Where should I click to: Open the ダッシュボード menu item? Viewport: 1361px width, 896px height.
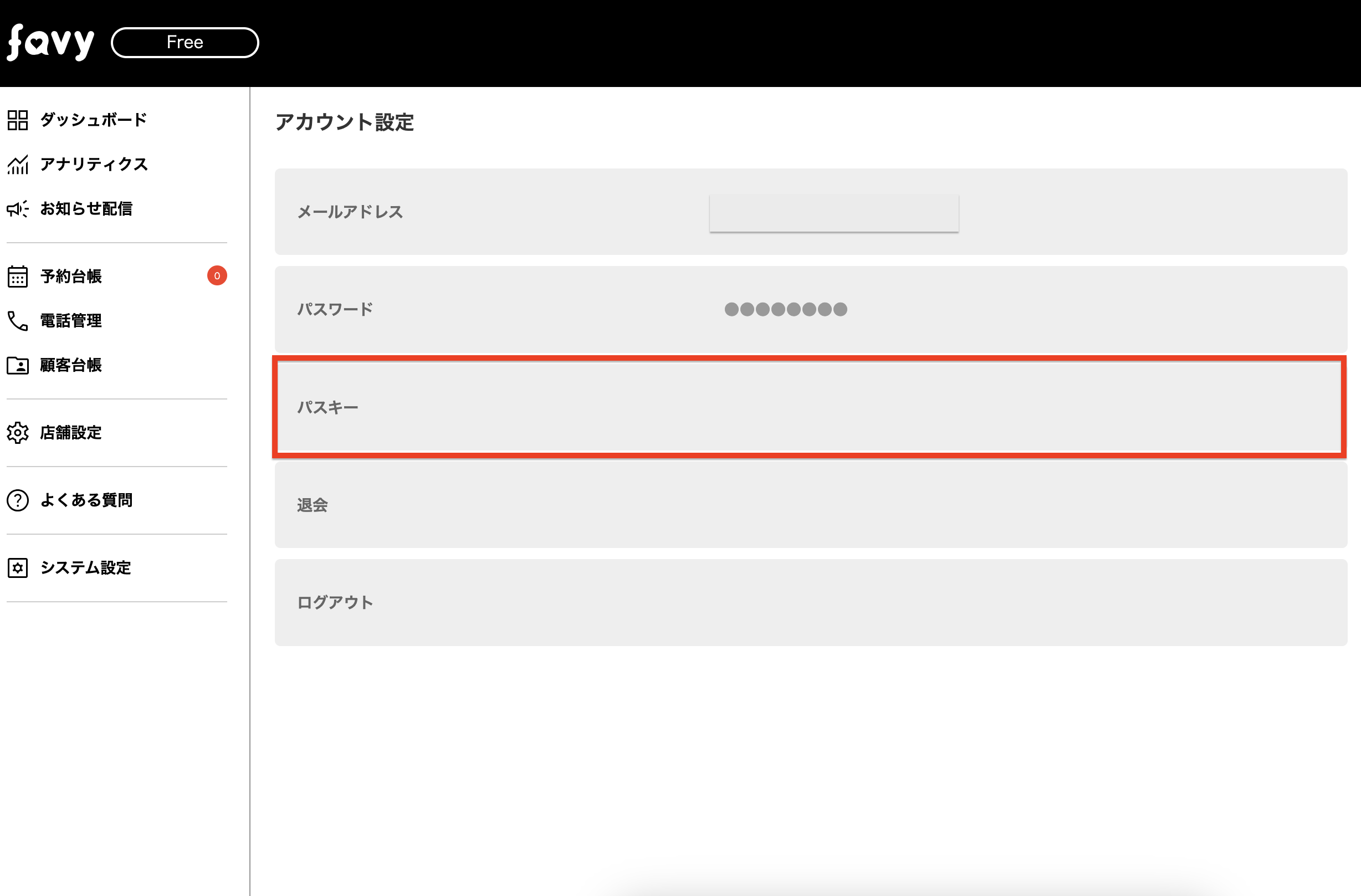pyautogui.click(x=94, y=120)
